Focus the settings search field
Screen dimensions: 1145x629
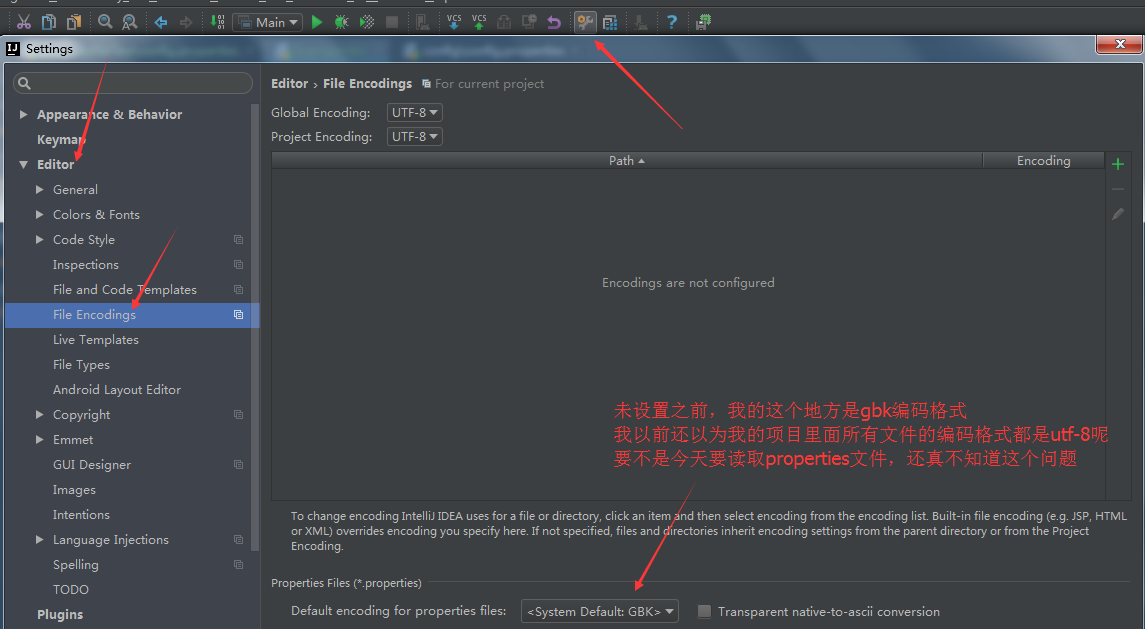click(x=133, y=83)
